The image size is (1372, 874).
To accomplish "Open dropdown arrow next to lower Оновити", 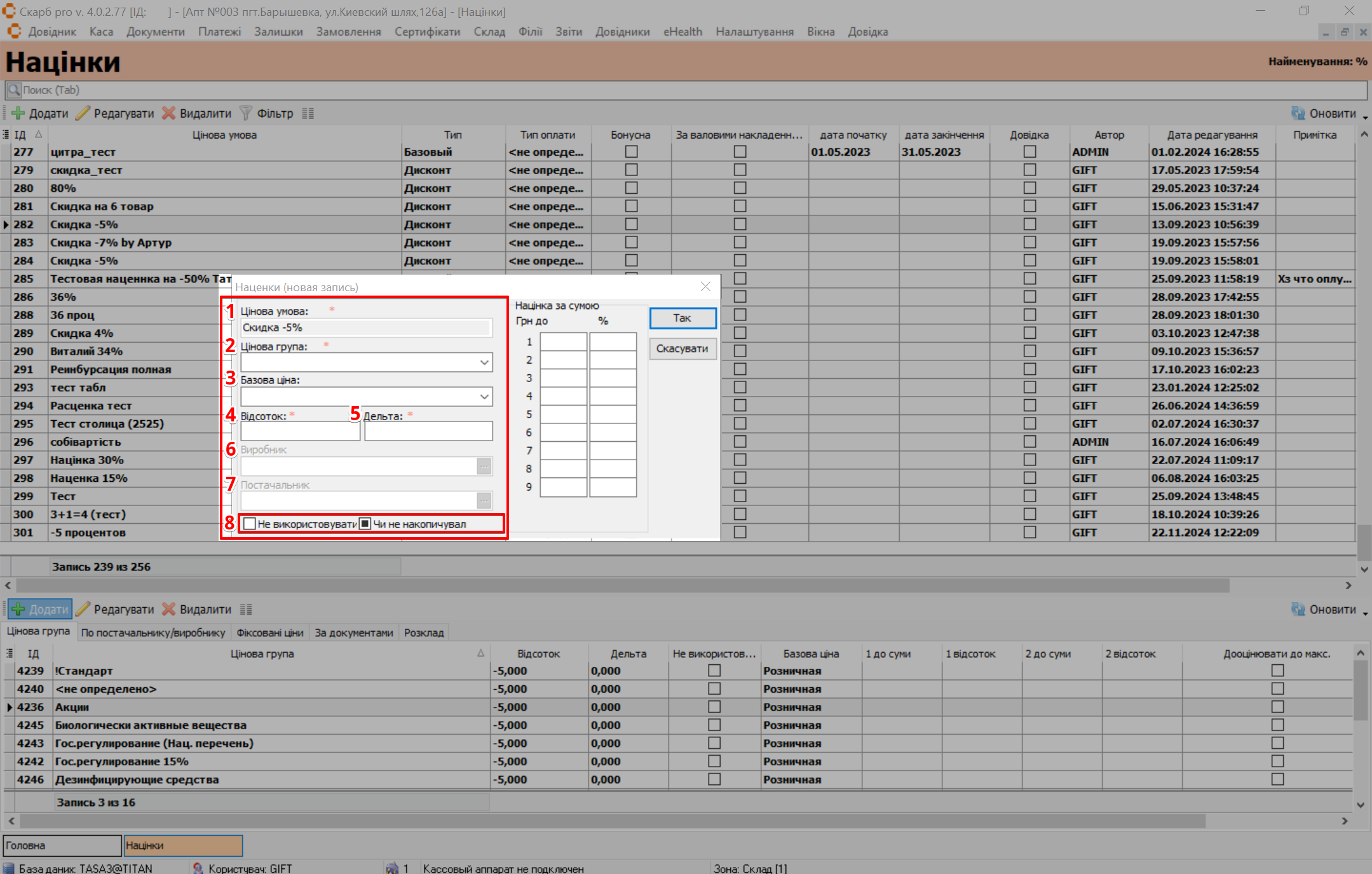I will tap(1365, 613).
